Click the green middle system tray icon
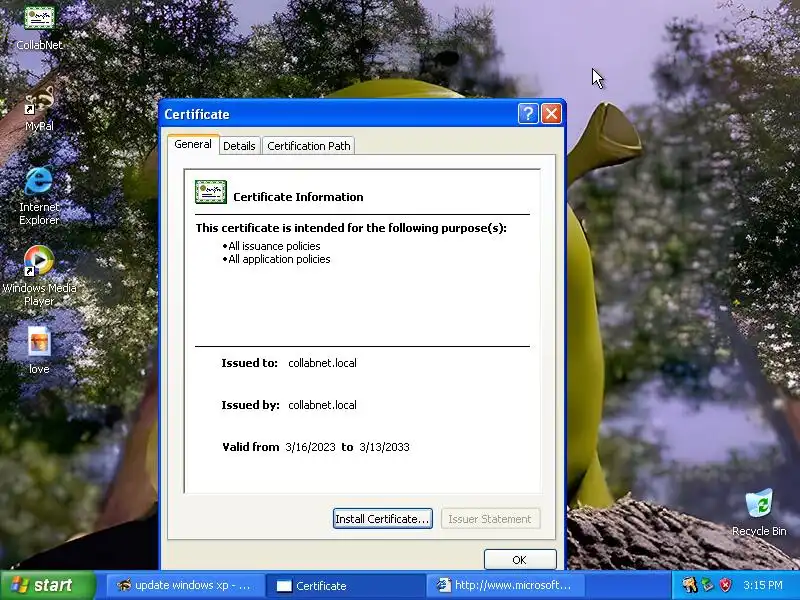This screenshot has width=800, height=600. (708, 585)
